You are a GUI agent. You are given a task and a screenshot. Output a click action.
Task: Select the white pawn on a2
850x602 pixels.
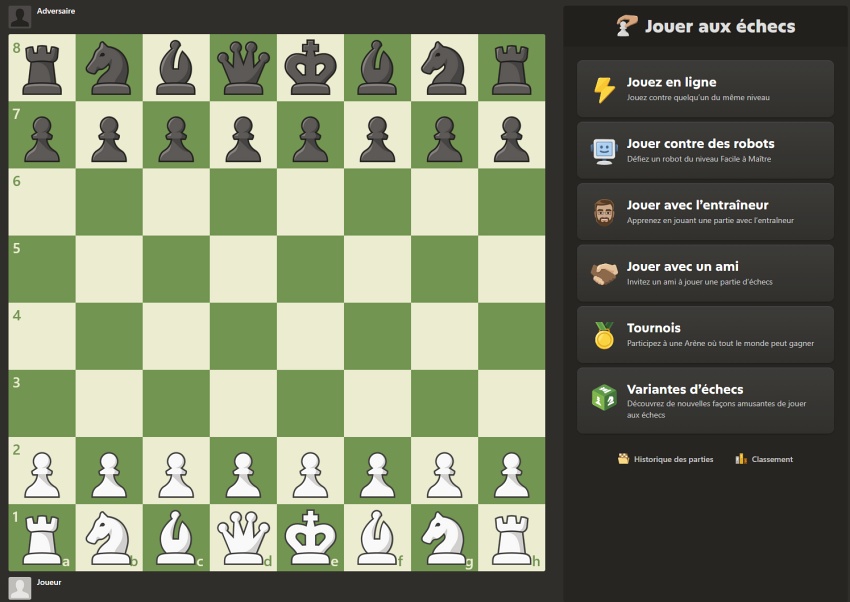pyautogui.click(x=42, y=475)
